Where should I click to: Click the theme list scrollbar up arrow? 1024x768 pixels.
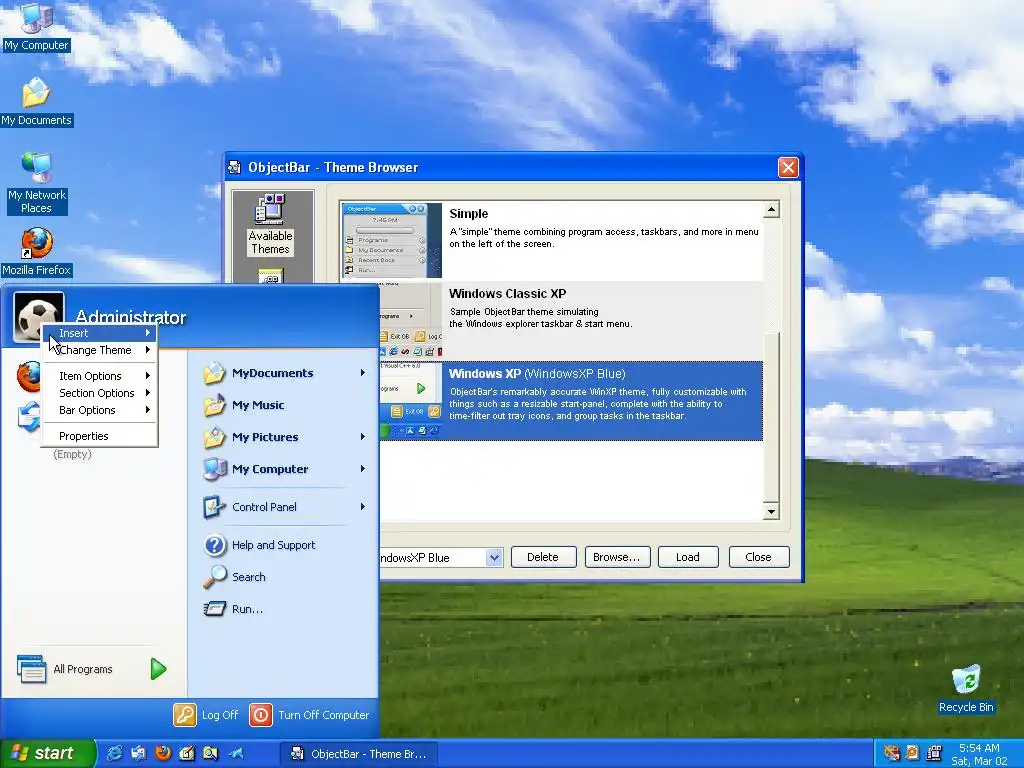[x=771, y=210]
